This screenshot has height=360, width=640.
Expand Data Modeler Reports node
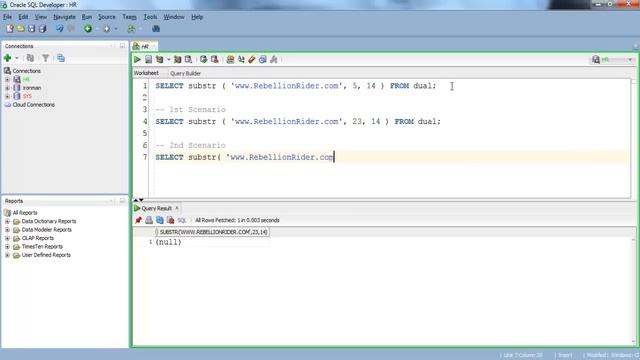pos(7,230)
